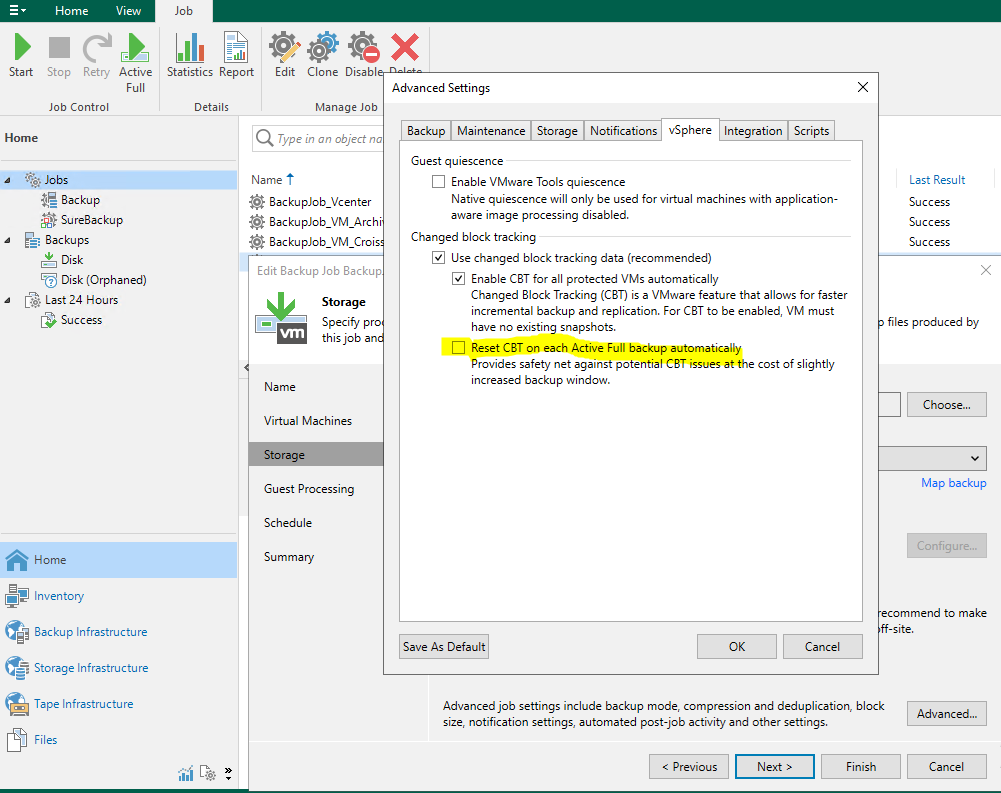Viewport: 1001px width, 793px height.
Task: Select the BackupJob_VM_Archi job row
Action: coord(326,222)
